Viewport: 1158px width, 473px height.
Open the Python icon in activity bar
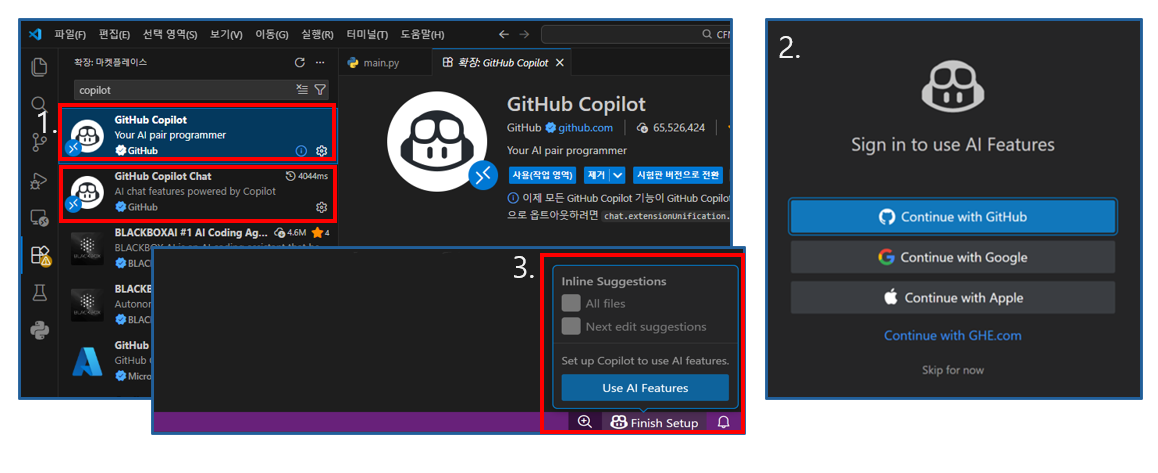[x=39, y=330]
